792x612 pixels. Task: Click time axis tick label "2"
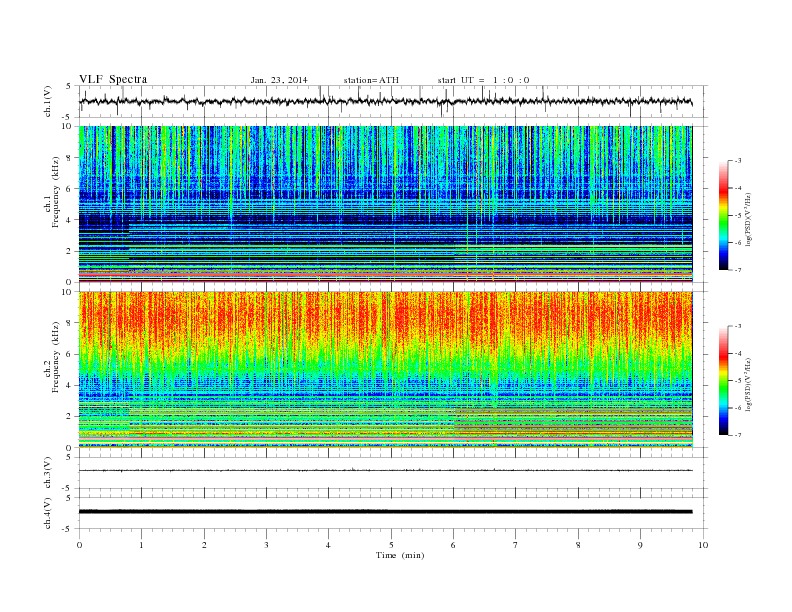tap(204, 545)
